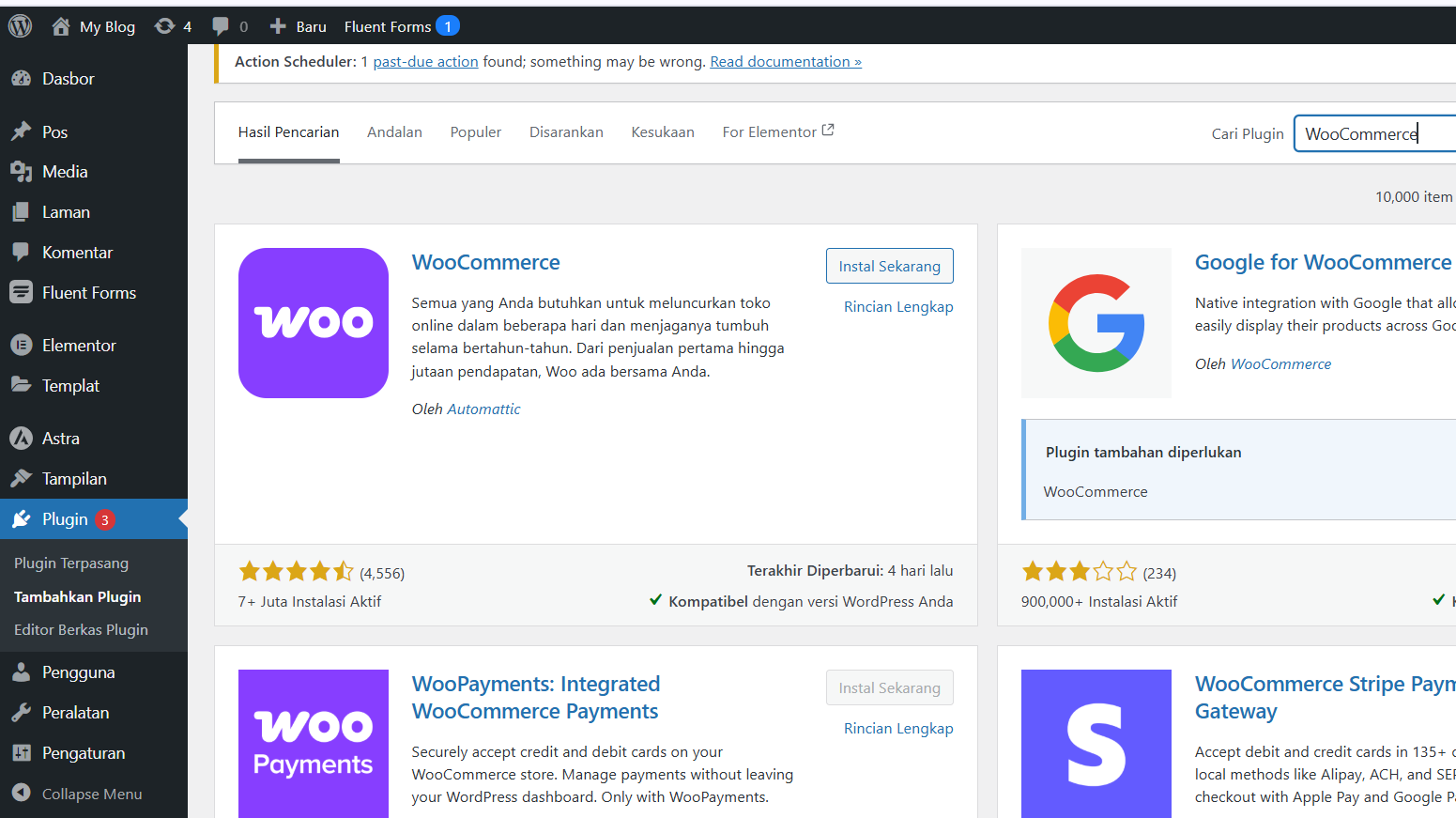Go to Astra theme menu
Image resolution: width=1456 pixels, height=818 pixels.
pyautogui.click(x=60, y=439)
